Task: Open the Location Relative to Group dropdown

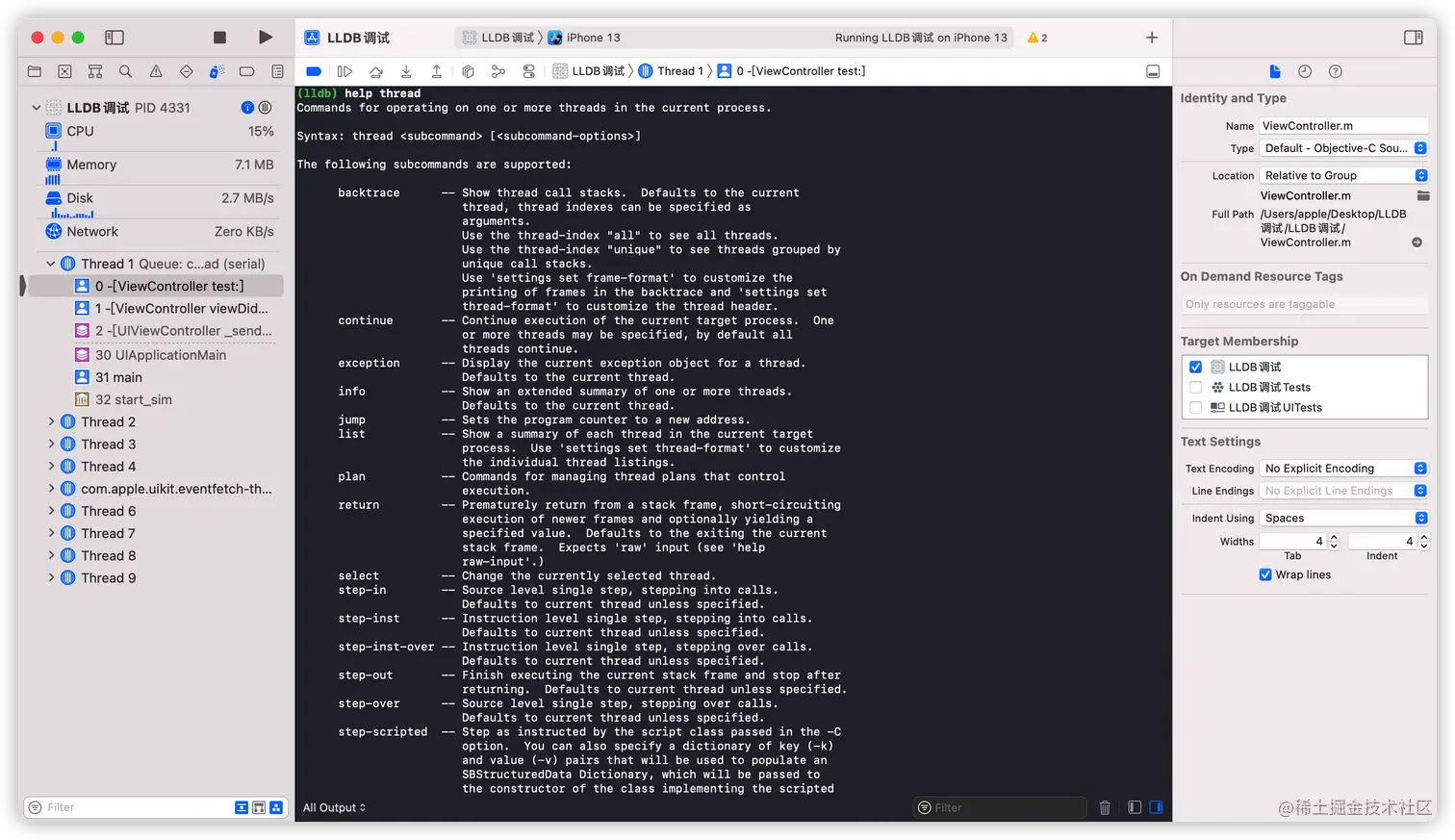Action: pos(1344,175)
